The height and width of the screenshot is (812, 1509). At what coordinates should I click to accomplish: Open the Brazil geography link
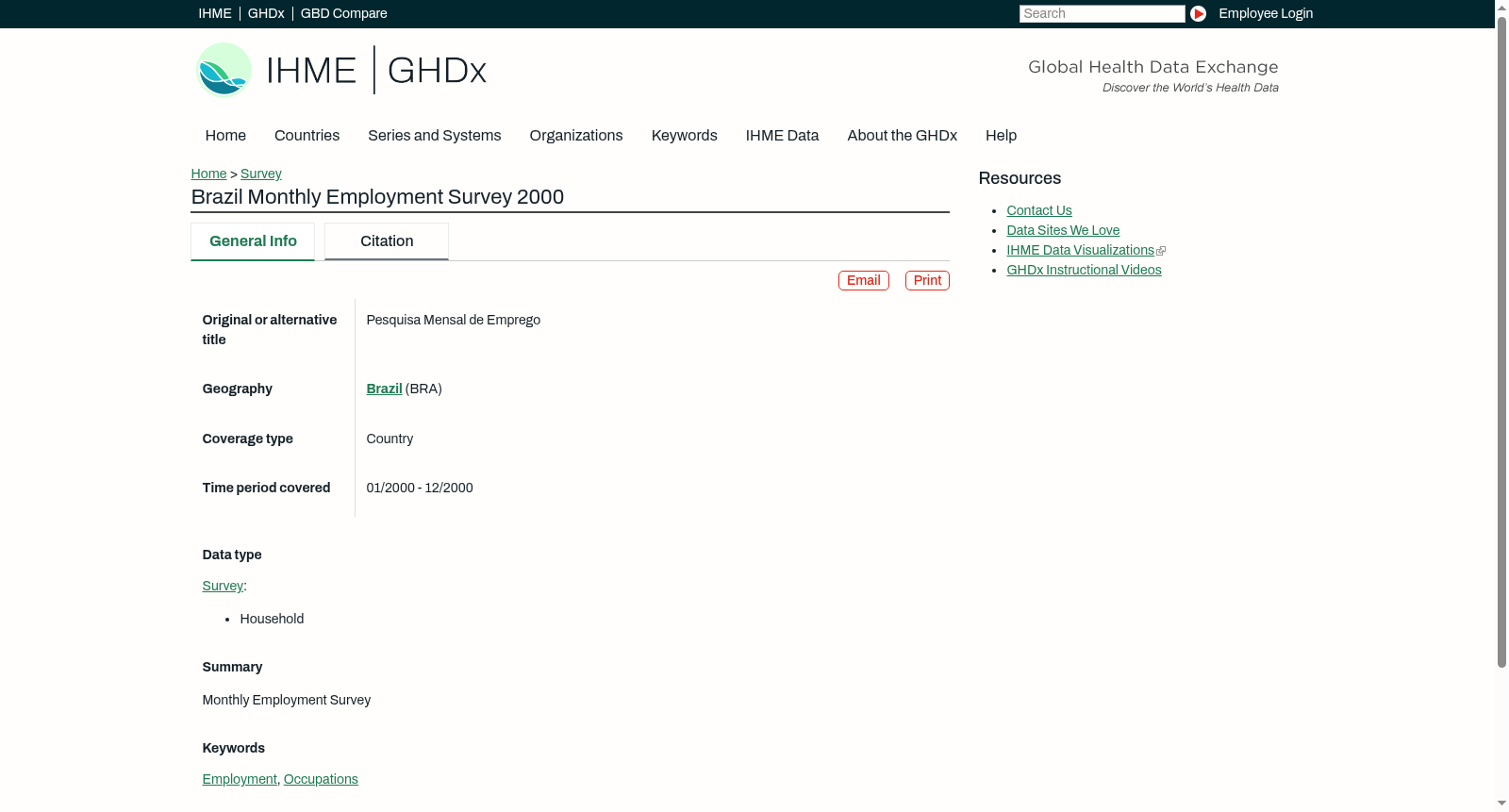pyautogui.click(x=384, y=389)
